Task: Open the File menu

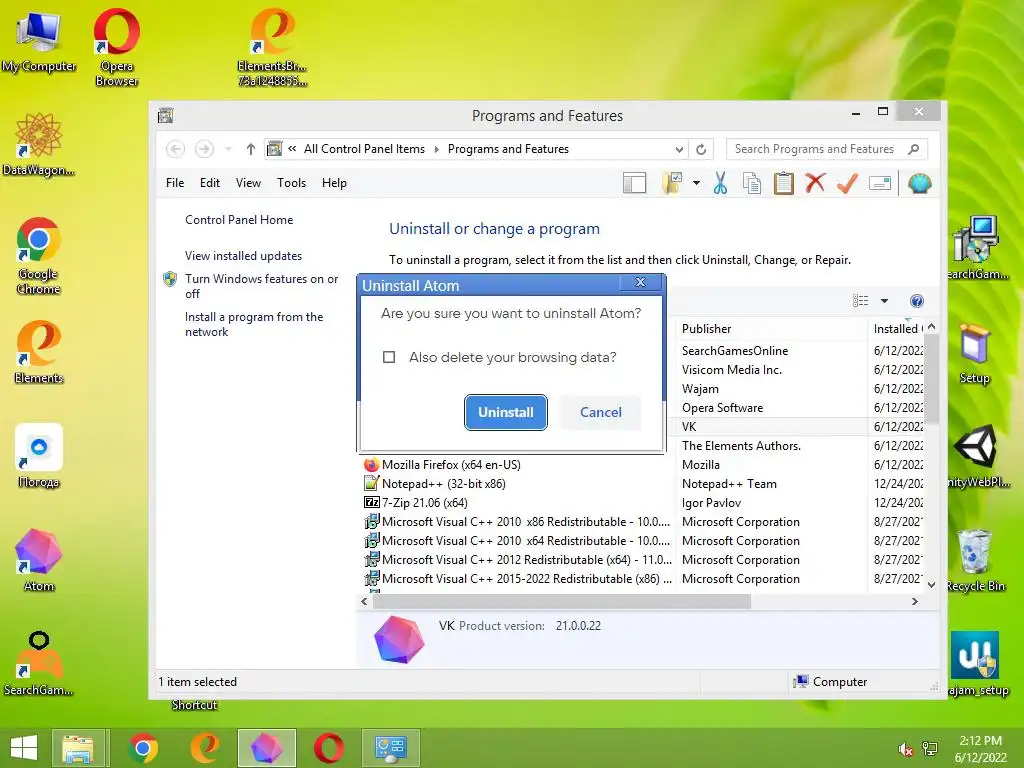Action: click(x=175, y=183)
